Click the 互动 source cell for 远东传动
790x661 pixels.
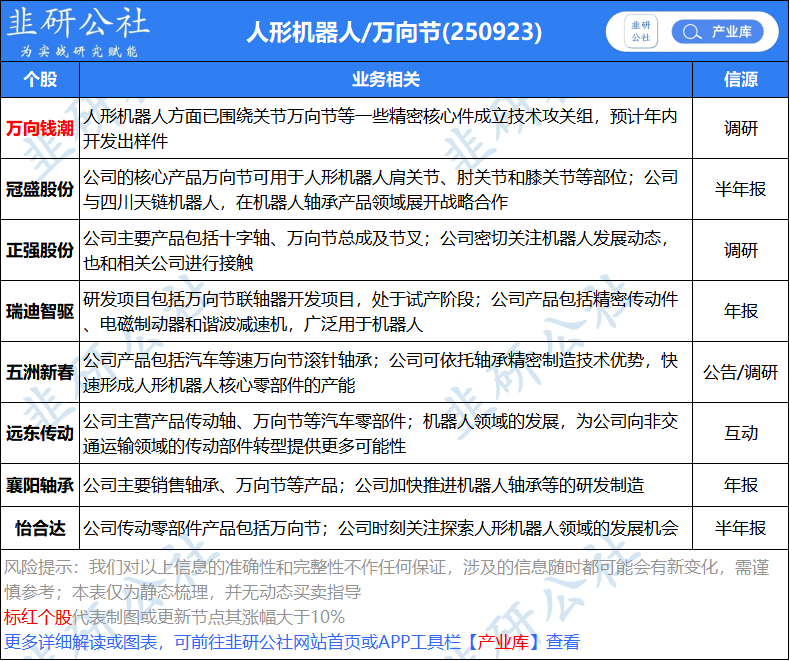739,433
